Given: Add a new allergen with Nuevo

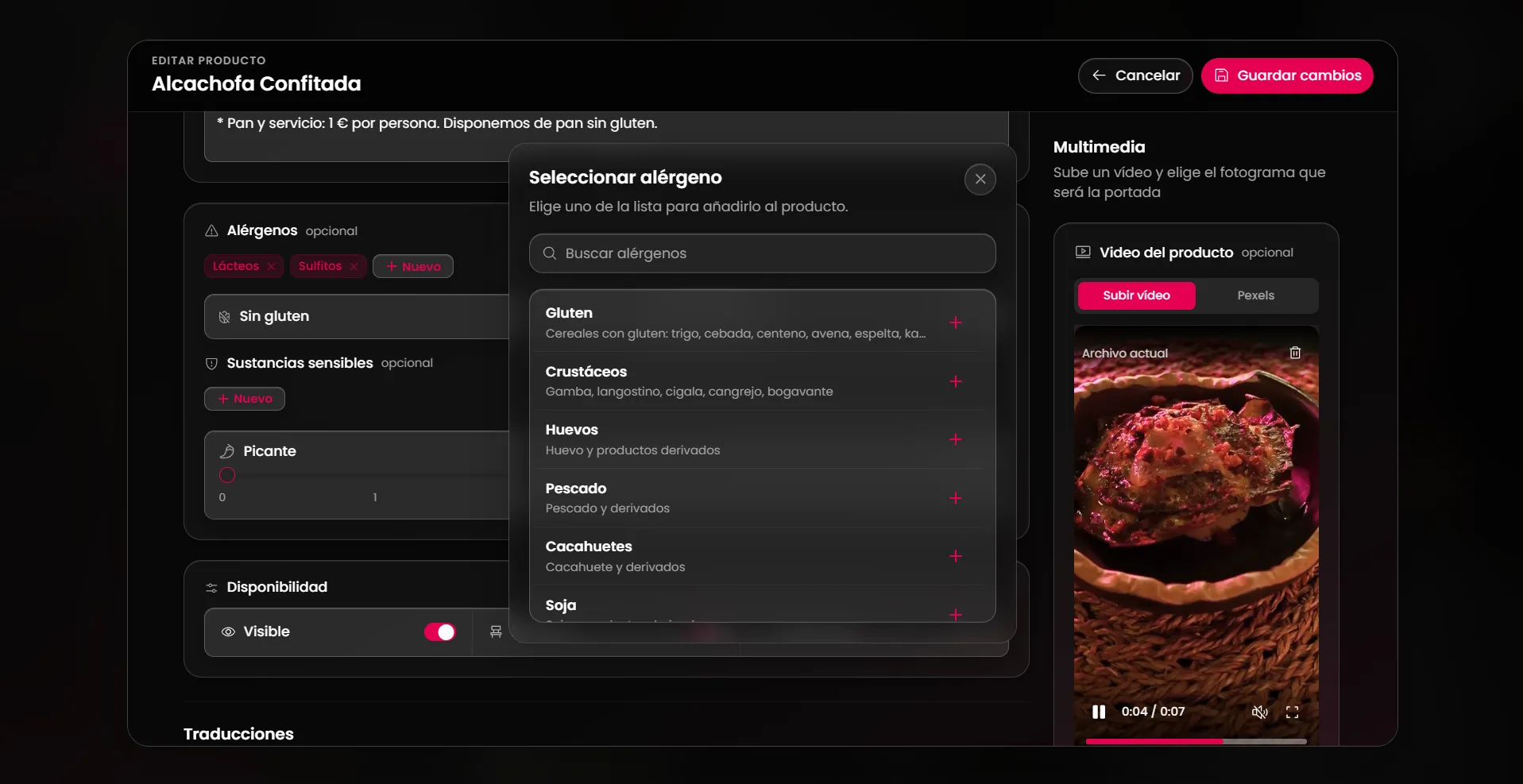Looking at the screenshot, I should (413, 266).
